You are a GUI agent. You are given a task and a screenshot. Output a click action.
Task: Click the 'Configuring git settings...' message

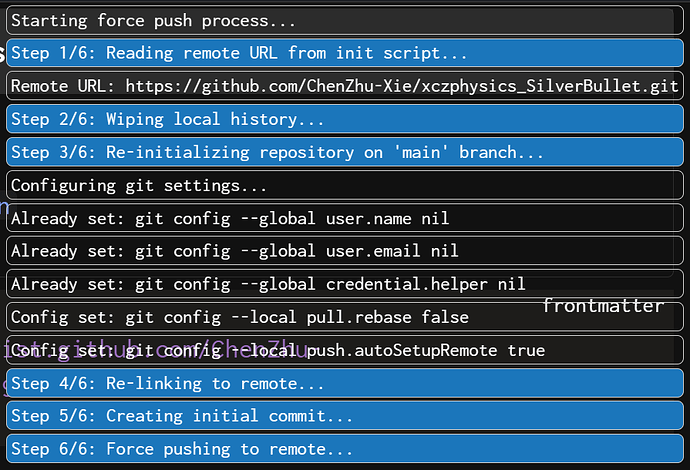click(x=139, y=185)
